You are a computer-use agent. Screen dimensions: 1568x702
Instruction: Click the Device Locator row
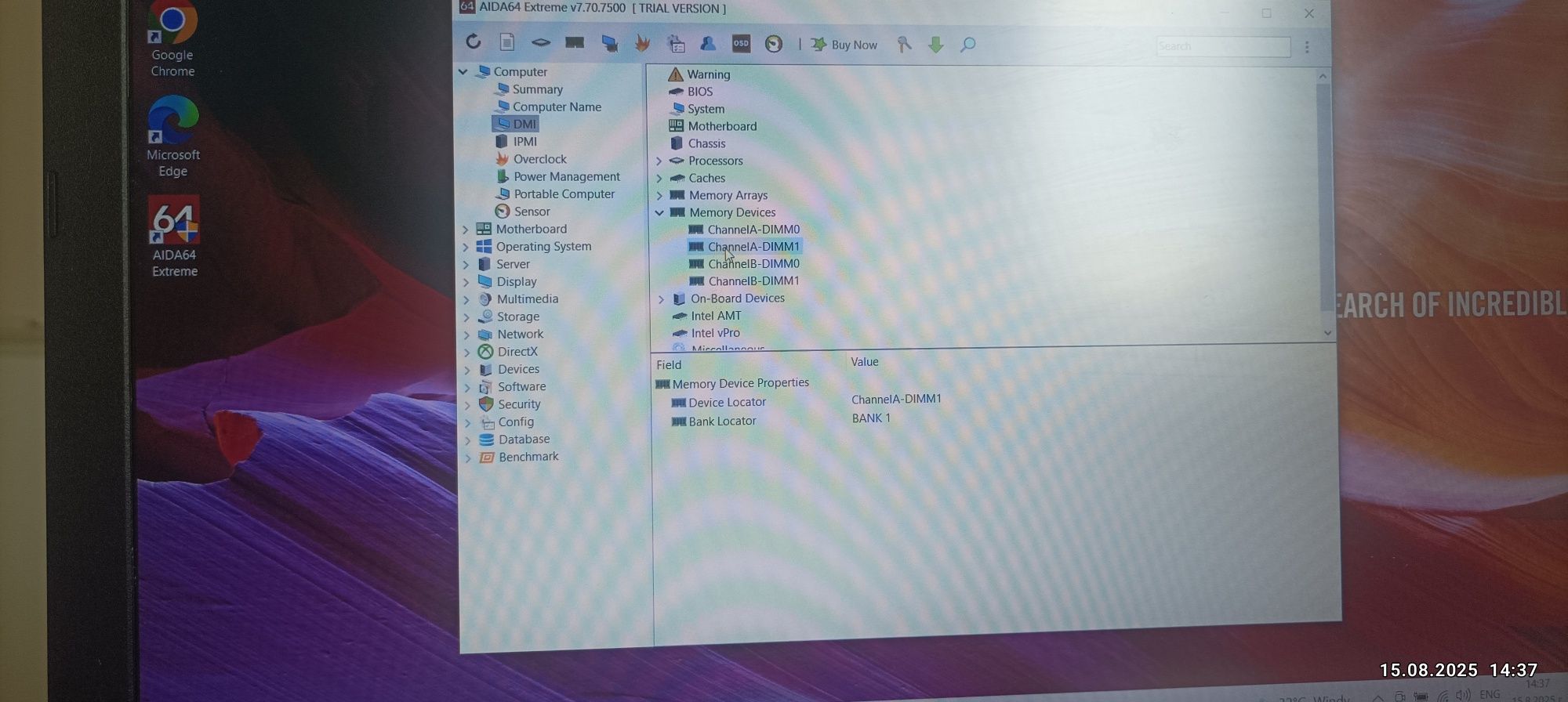[x=806, y=401]
